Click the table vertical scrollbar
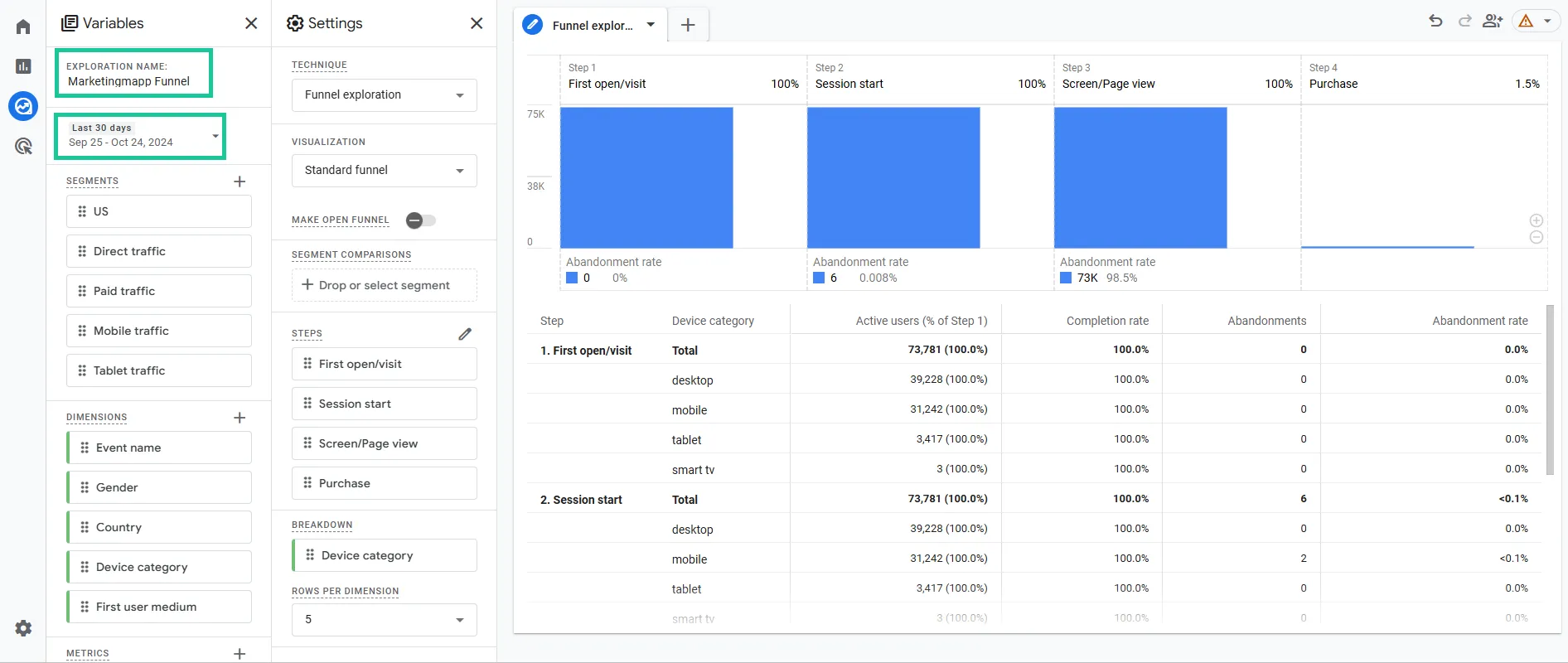The image size is (1568, 663). tap(1550, 390)
